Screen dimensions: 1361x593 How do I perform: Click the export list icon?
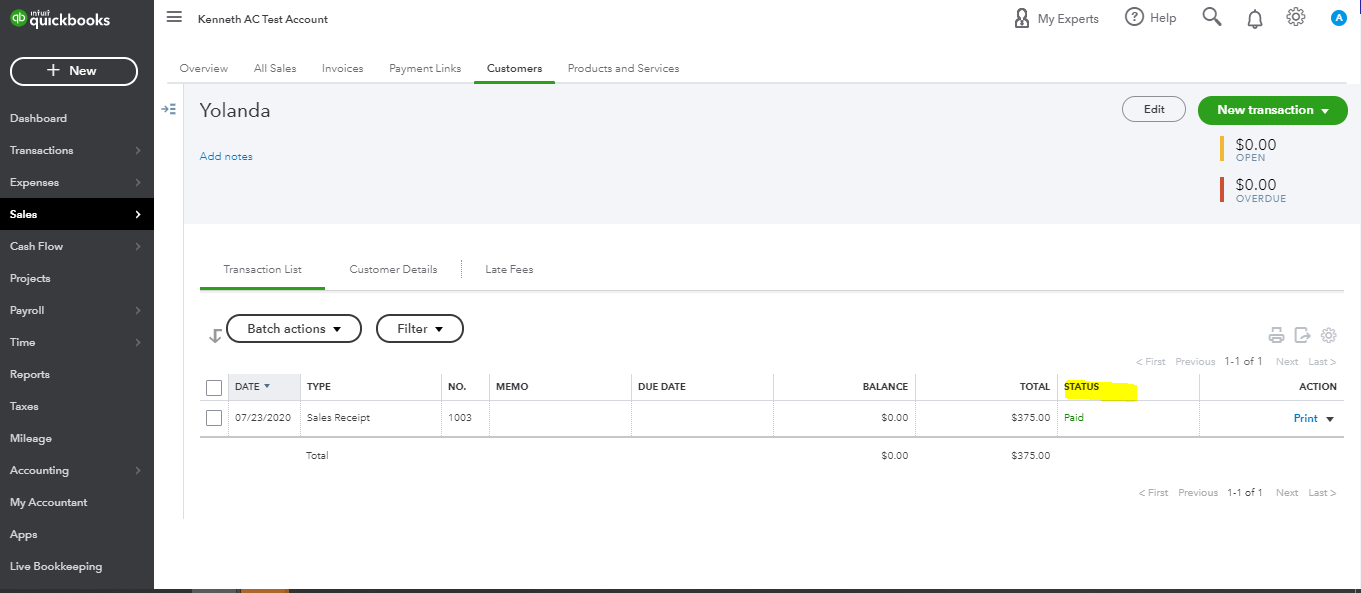[1302, 336]
